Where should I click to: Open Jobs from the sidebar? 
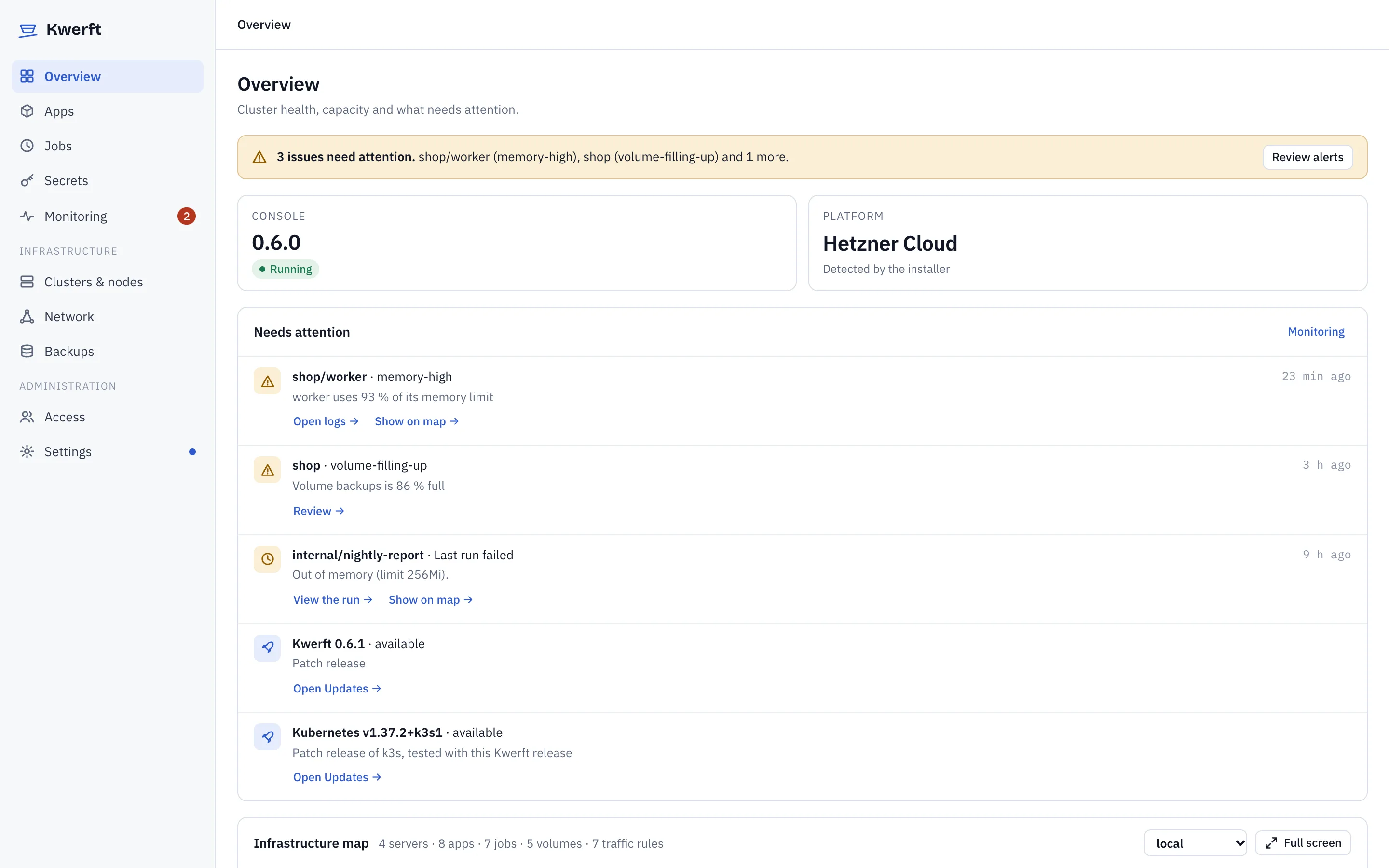[x=108, y=146]
